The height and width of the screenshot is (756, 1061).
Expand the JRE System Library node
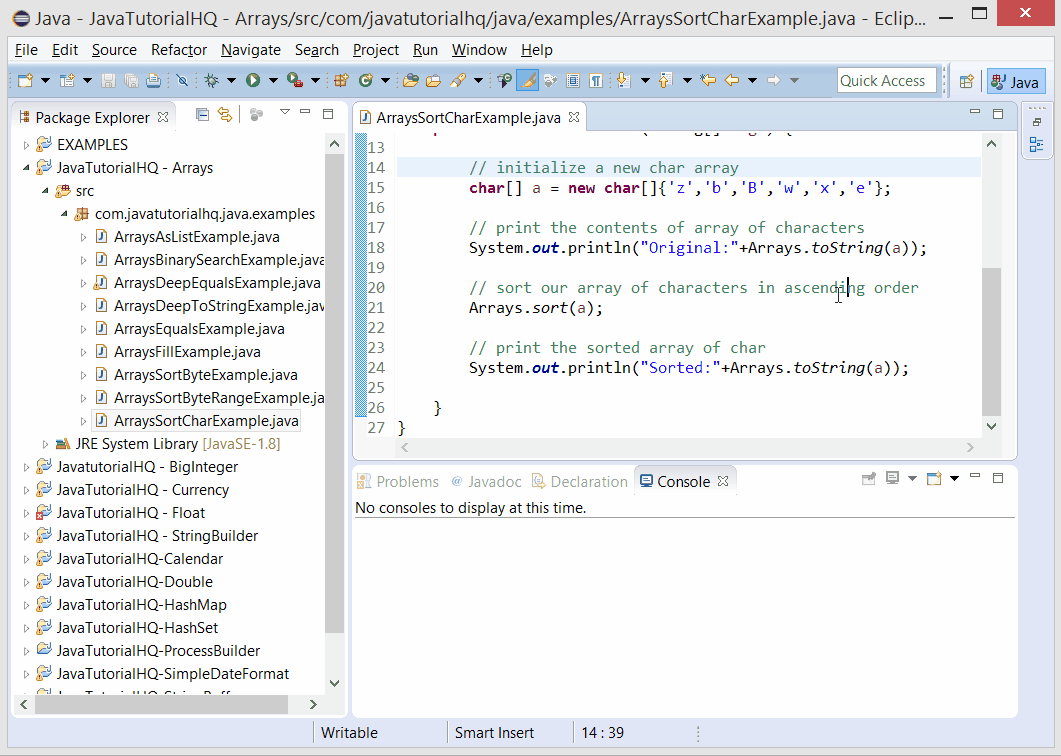(45, 444)
